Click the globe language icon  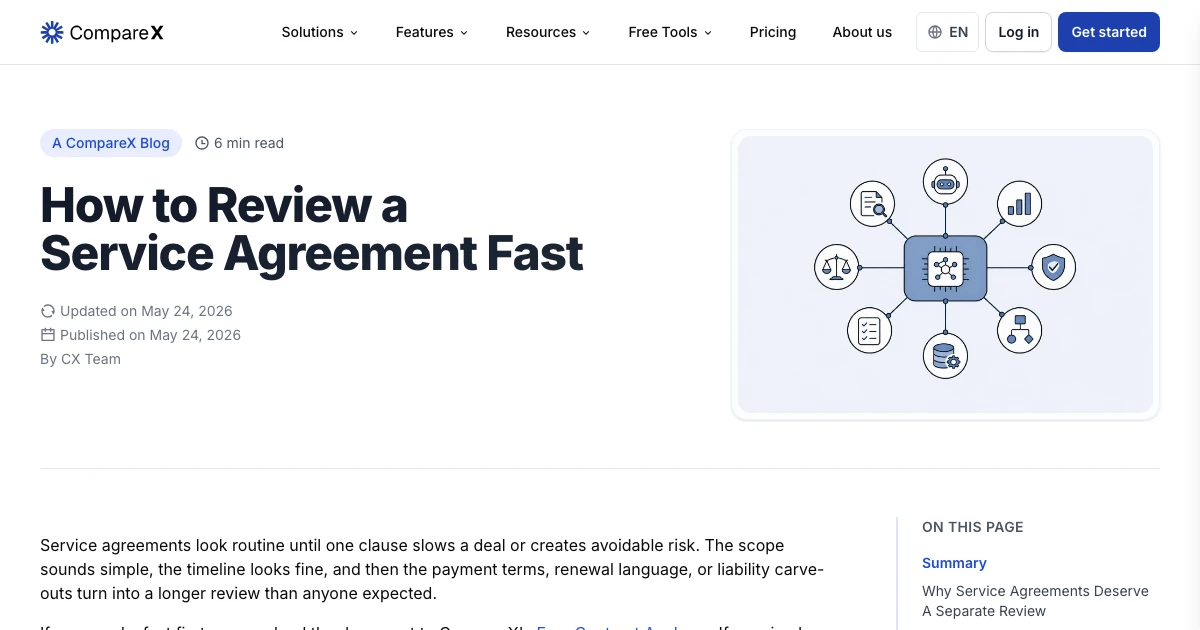[x=935, y=32]
